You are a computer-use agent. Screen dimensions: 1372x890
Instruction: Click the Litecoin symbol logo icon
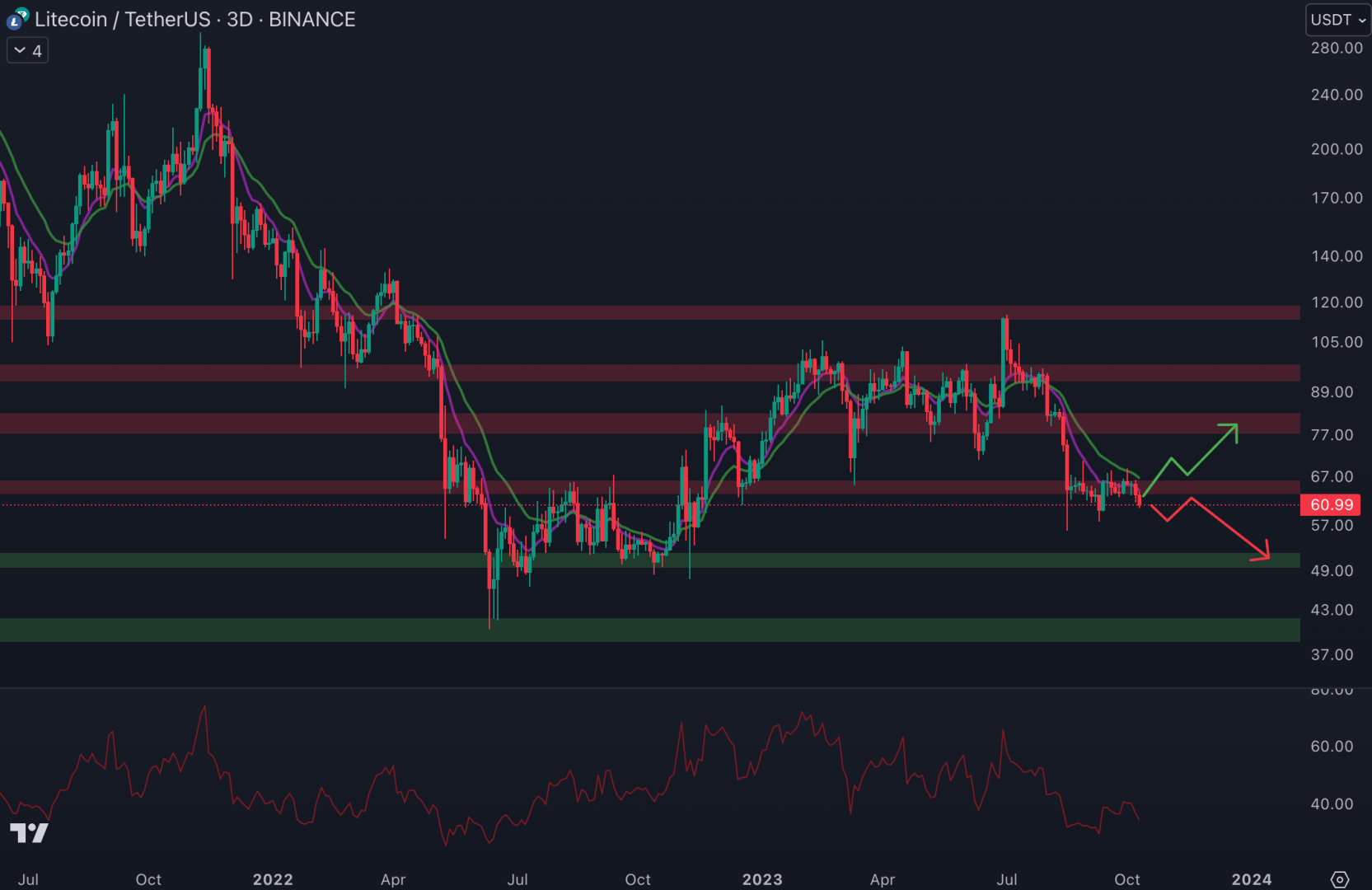click(x=18, y=19)
